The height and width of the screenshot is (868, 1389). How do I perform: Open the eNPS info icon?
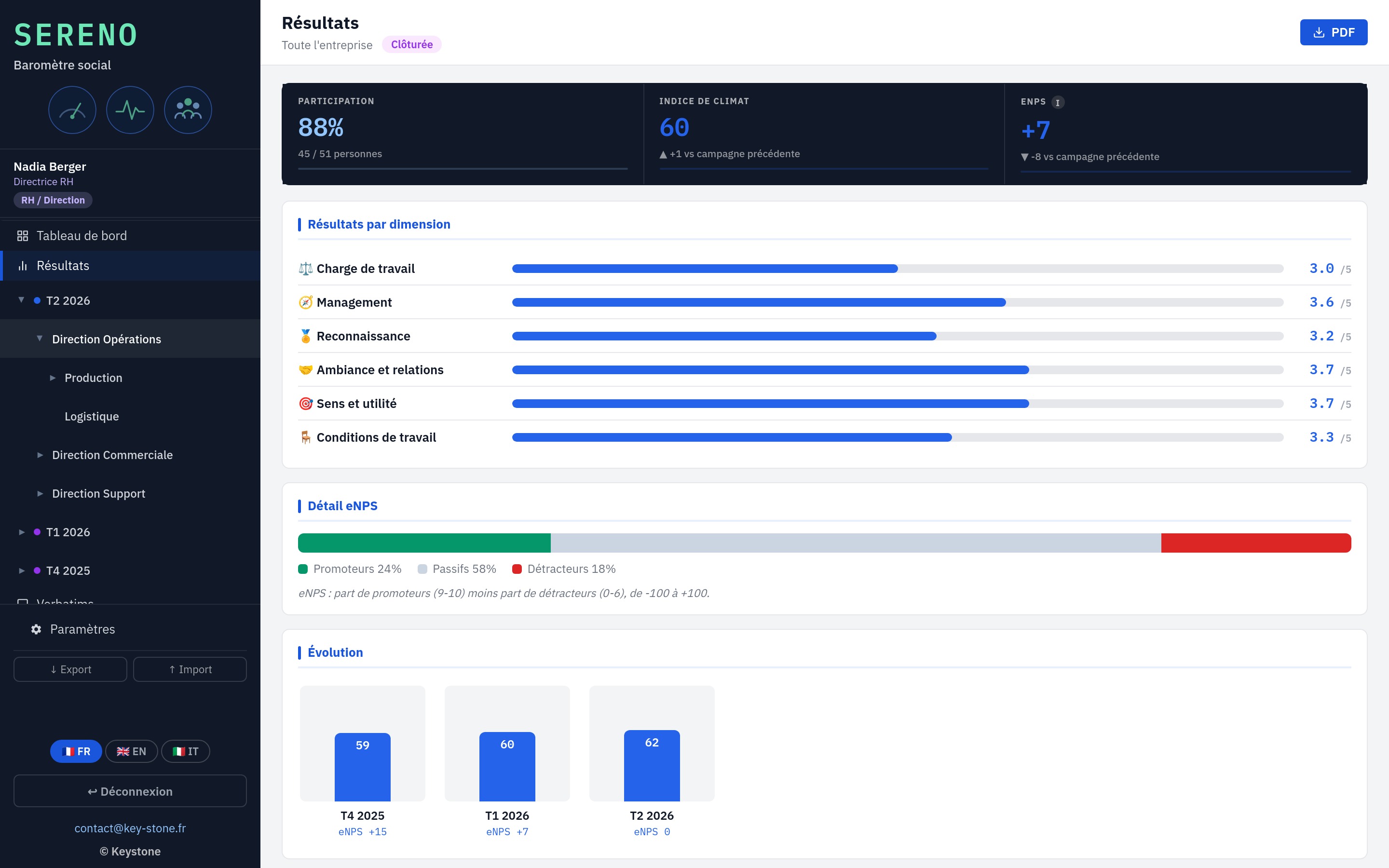click(x=1058, y=102)
